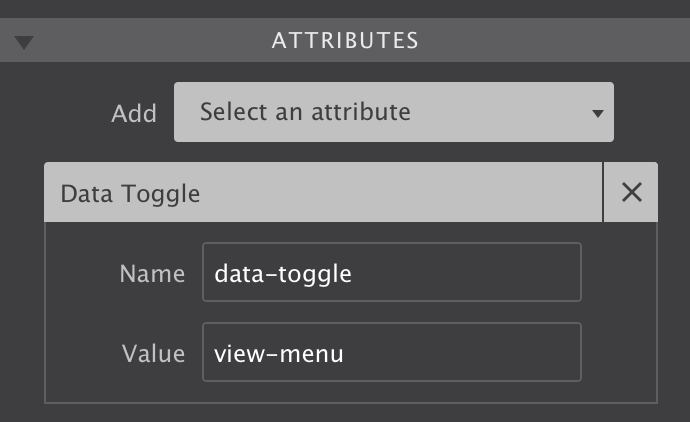This screenshot has width=690, height=422.
Task: Place cursor in the view-menu text
Action: pos(279,354)
